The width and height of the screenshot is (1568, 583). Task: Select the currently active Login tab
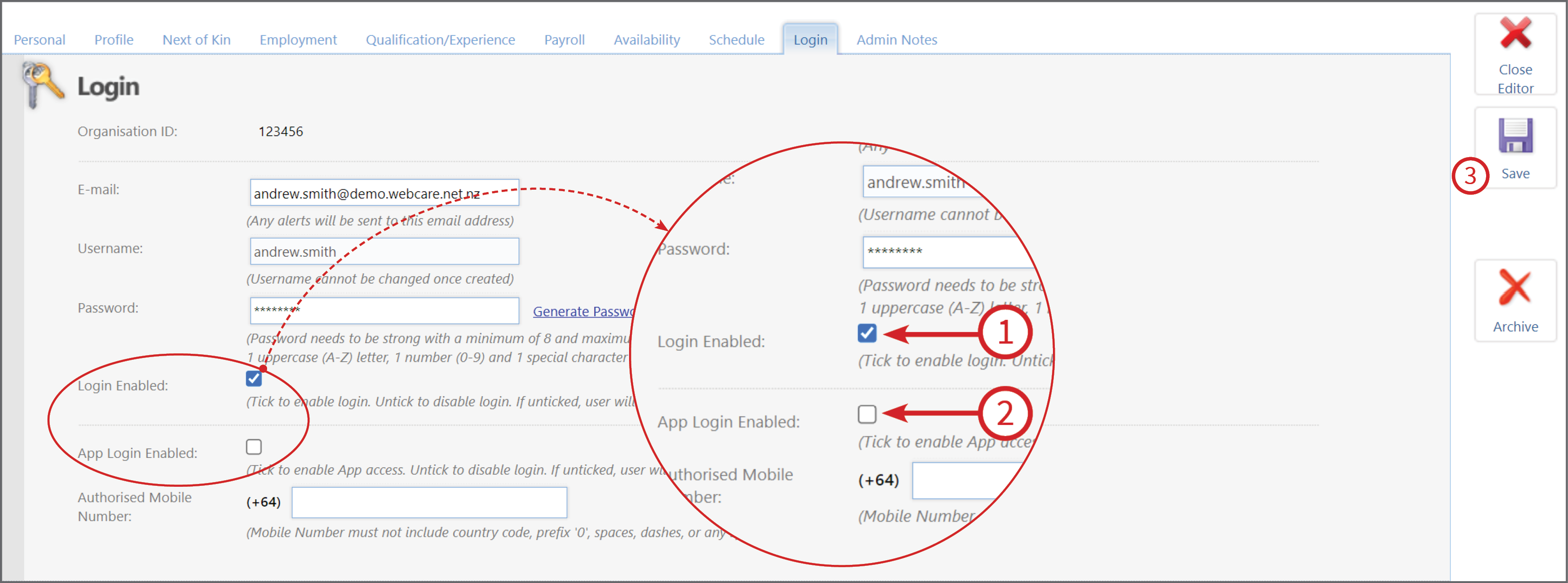(810, 39)
